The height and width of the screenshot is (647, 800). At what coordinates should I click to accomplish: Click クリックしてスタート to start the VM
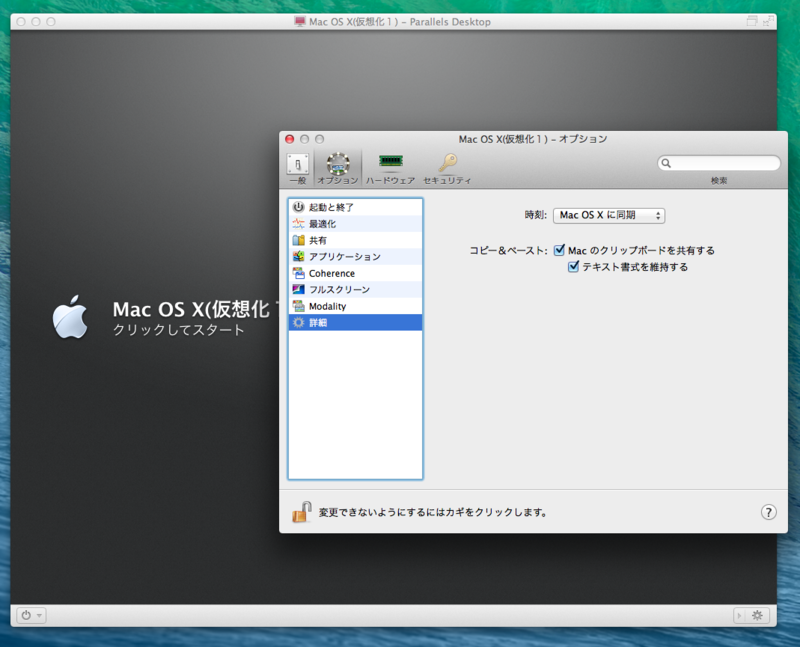coord(179,330)
